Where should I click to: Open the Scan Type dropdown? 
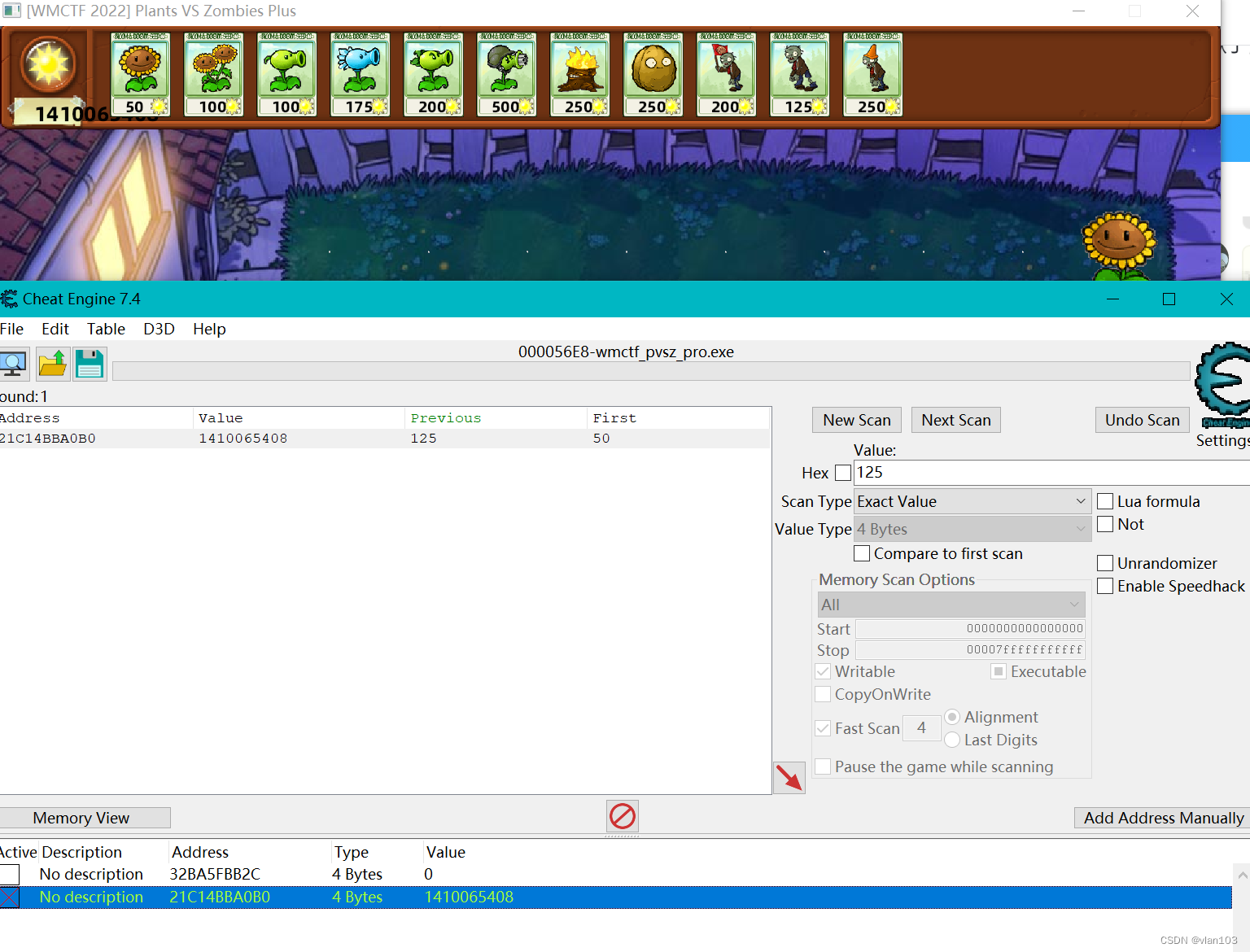tap(972, 501)
